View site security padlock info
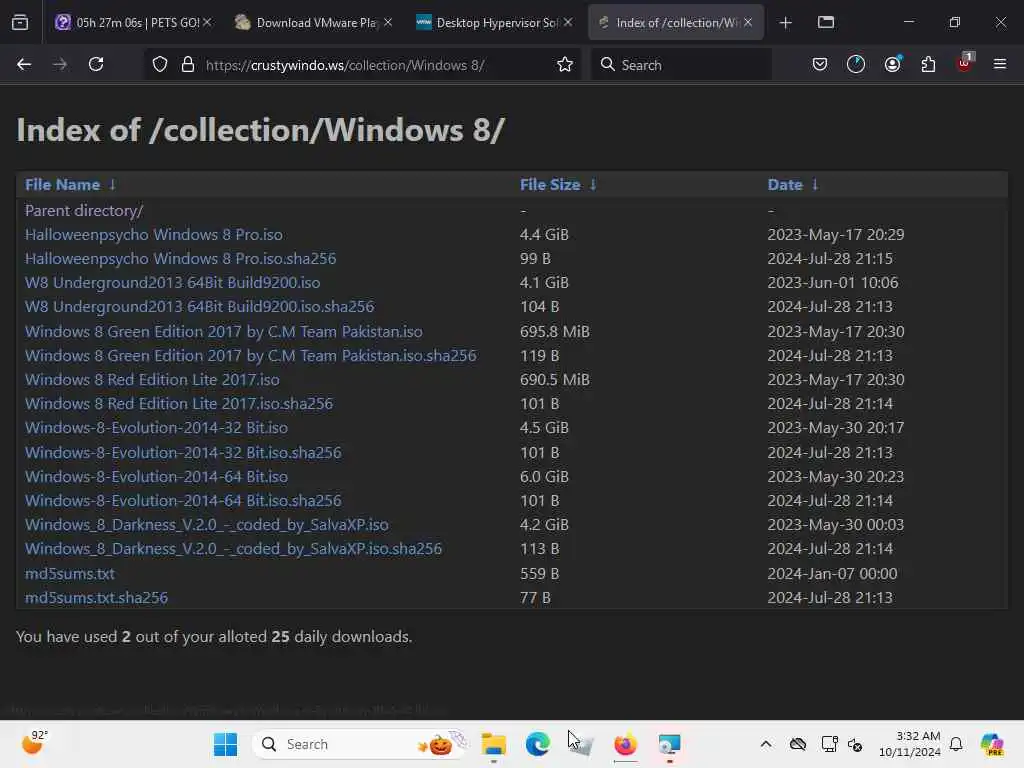Viewport: 1024px width, 768px height. click(x=188, y=65)
